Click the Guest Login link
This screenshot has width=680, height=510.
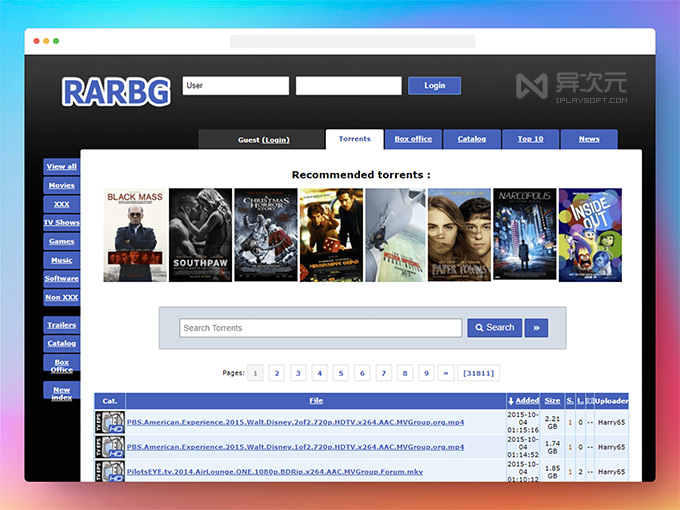pyautogui.click(x=276, y=140)
